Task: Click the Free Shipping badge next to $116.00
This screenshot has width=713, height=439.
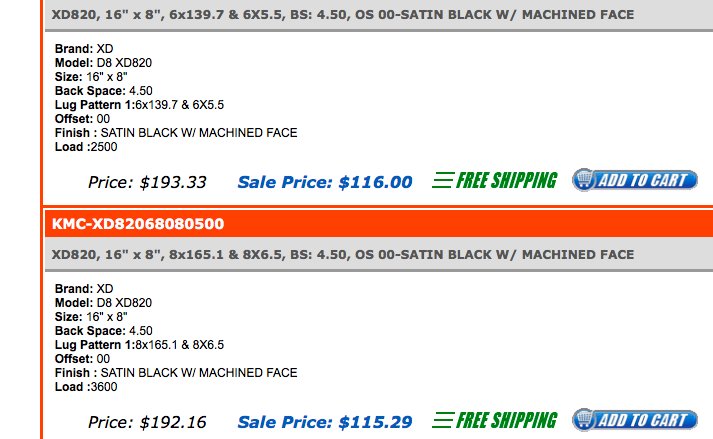Action: [x=495, y=180]
